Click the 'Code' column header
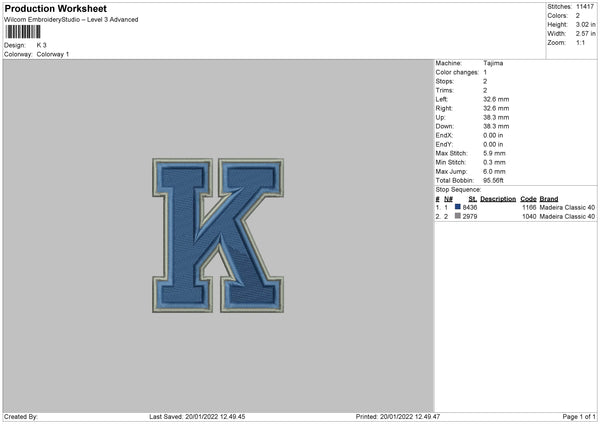Viewport: 600px width, 424px height. pos(528,199)
